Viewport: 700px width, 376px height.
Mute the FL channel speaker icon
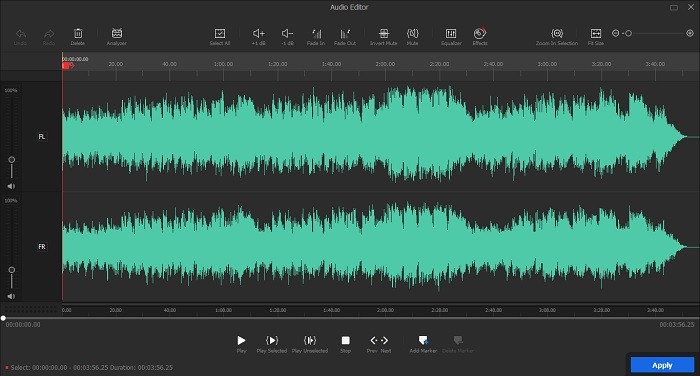coord(11,186)
